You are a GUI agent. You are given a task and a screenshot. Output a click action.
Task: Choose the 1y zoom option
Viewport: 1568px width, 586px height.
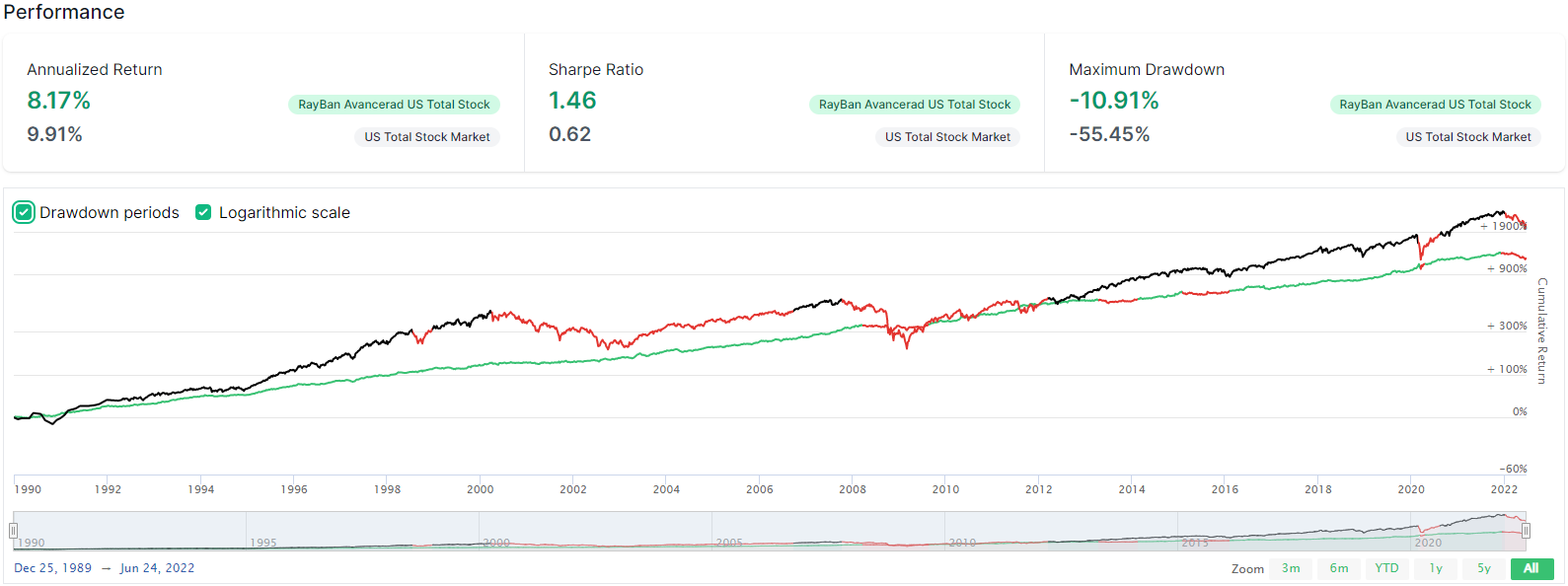point(1435,568)
